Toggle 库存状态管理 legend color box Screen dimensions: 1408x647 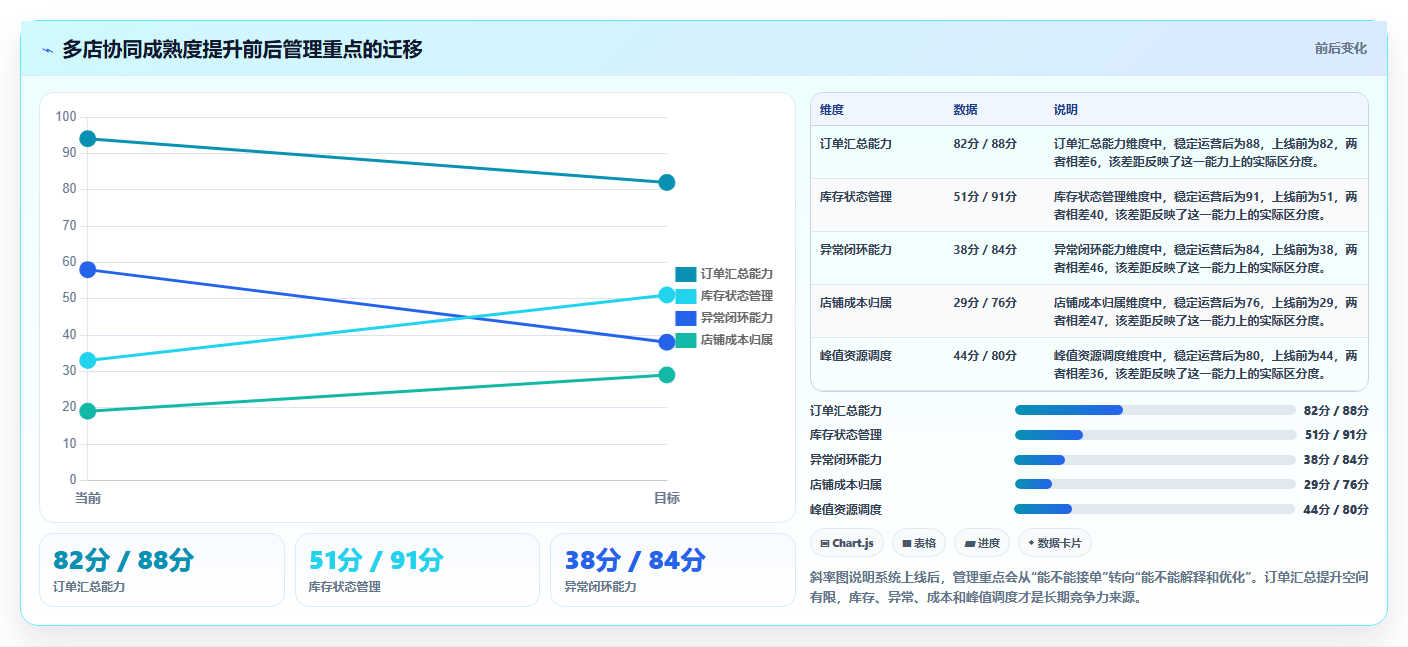point(686,296)
